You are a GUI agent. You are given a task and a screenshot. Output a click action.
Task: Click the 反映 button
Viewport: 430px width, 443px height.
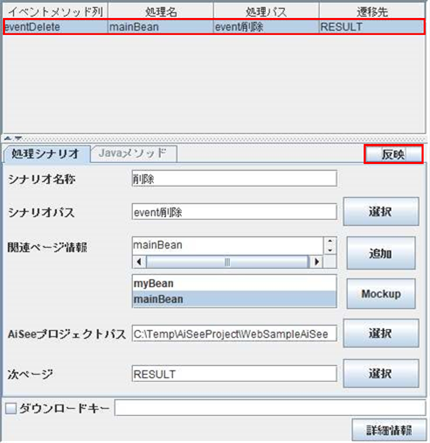click(x=393, y=154)
